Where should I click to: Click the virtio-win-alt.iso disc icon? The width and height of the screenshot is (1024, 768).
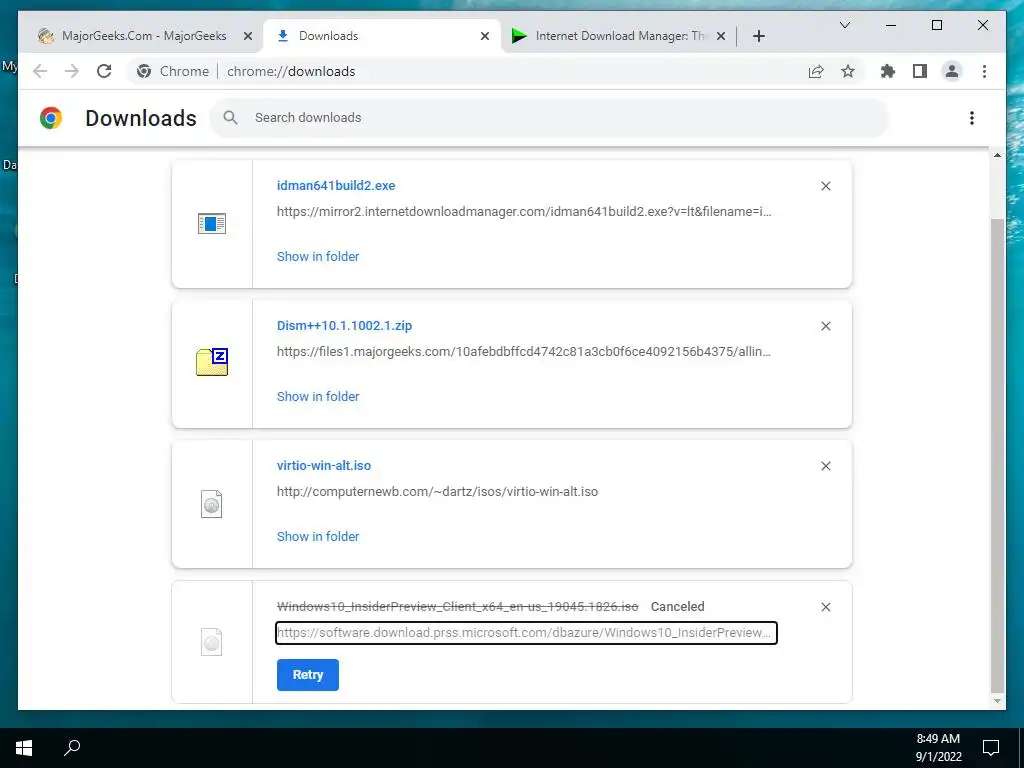(212, 504)
